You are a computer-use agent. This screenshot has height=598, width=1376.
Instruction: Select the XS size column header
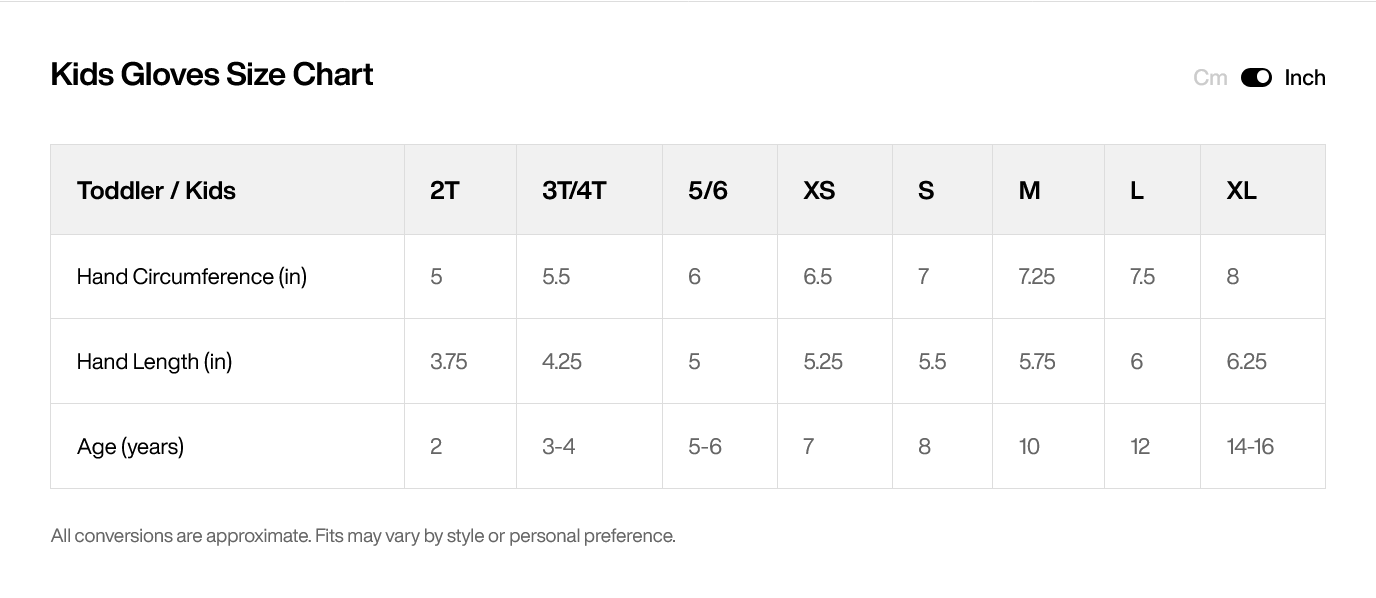819,190
